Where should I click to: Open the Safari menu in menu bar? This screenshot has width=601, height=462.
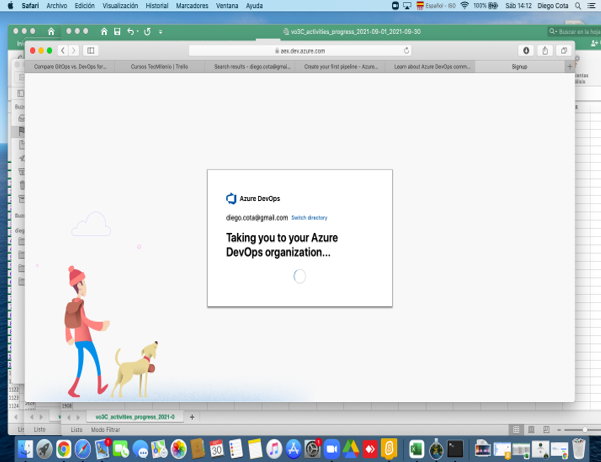pyautogui.click(x=30, y=6)
